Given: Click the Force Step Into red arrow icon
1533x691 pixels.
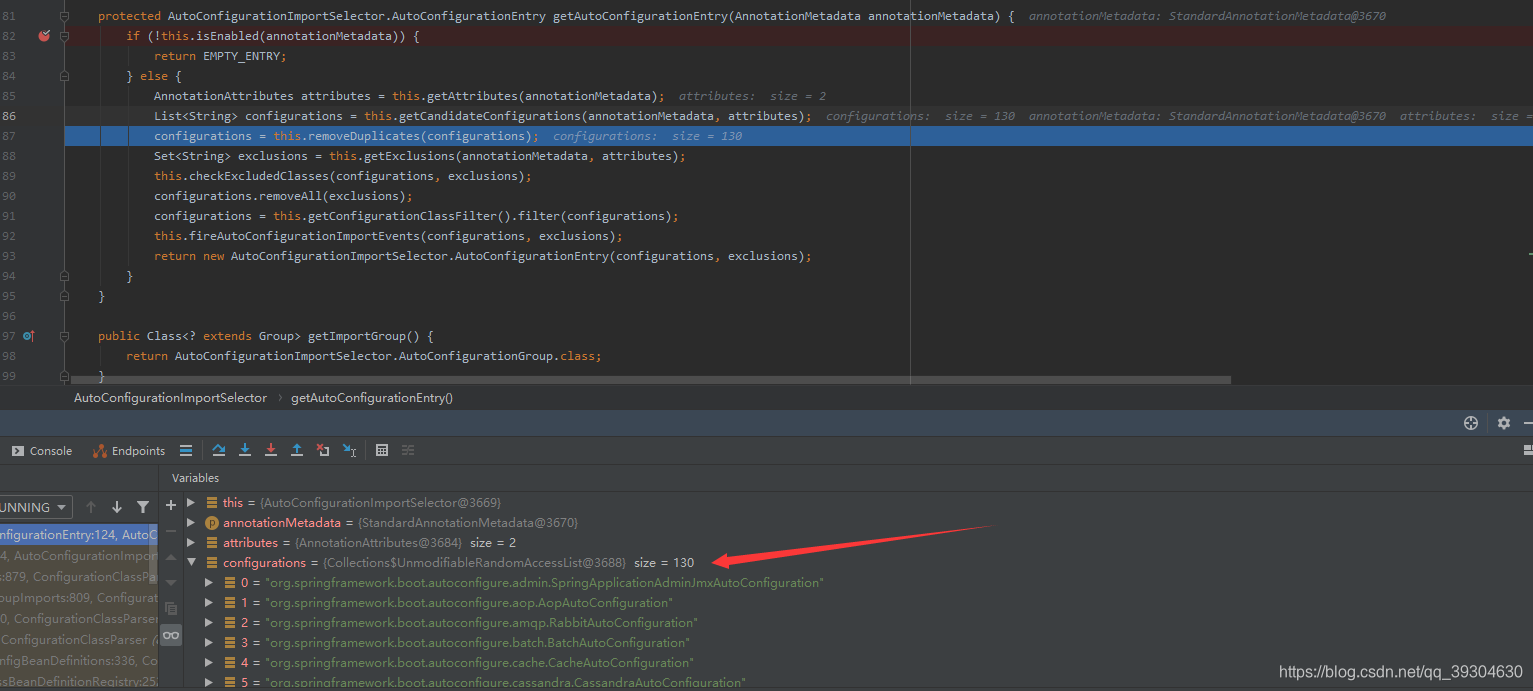Looking at the screenshot, I should (270, 450).
